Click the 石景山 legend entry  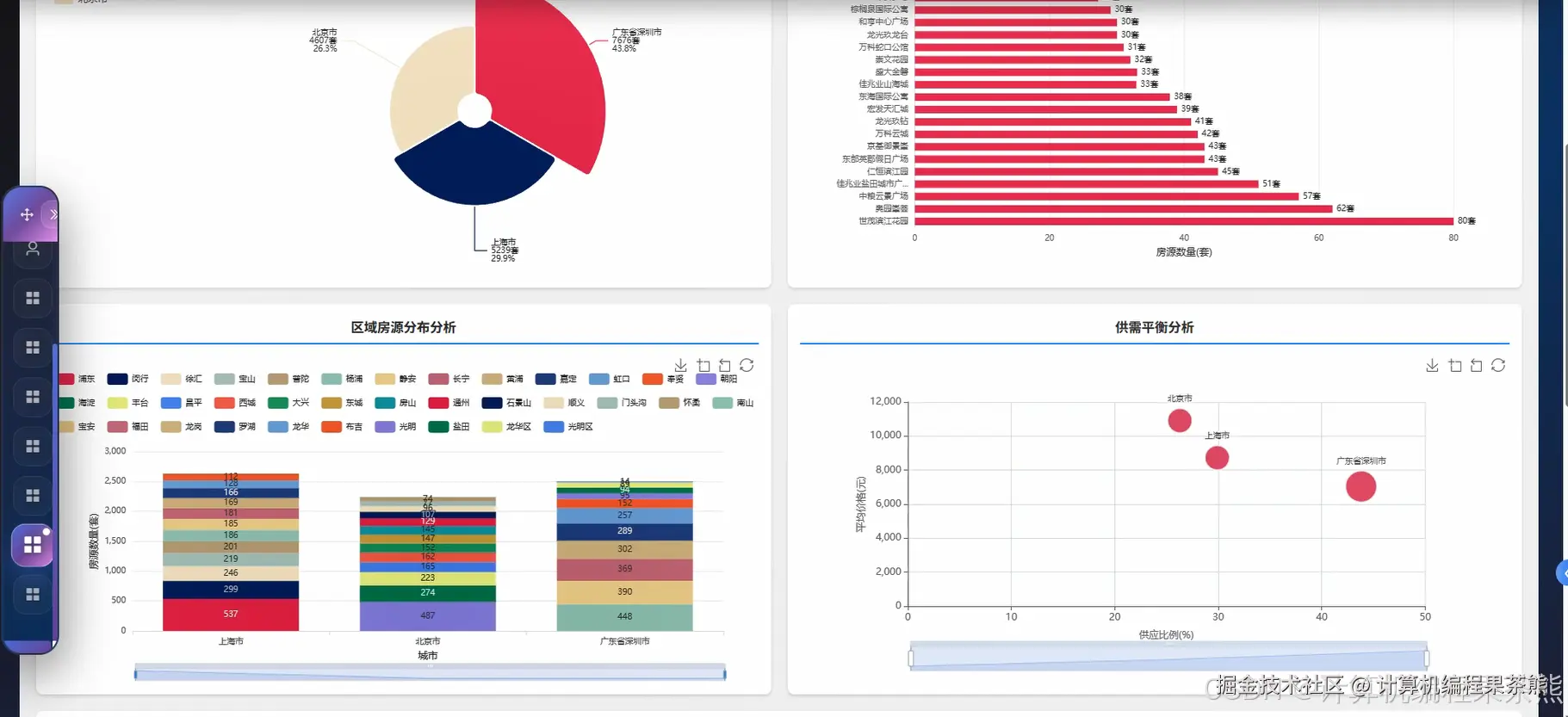tap(506, 403)
